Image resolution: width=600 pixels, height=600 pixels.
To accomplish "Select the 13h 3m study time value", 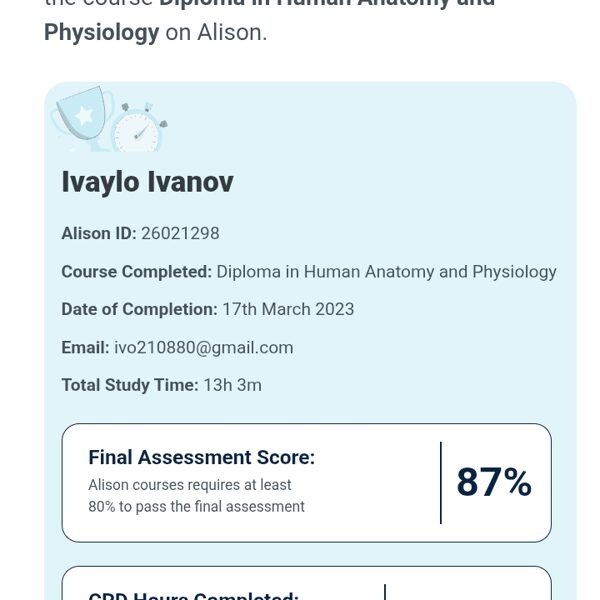I will tap(233, 386).
